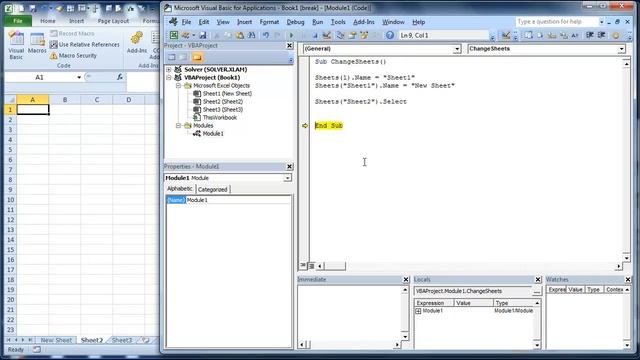Screen dimensions: 640x360
Task: Open VBA Help via blue question icon
Action: coord(390,36)
